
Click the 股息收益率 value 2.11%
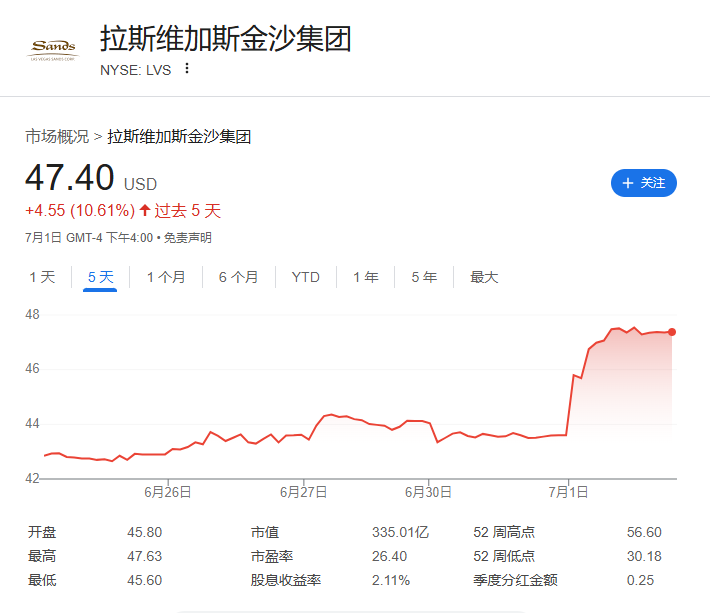[x=391, y=580]
